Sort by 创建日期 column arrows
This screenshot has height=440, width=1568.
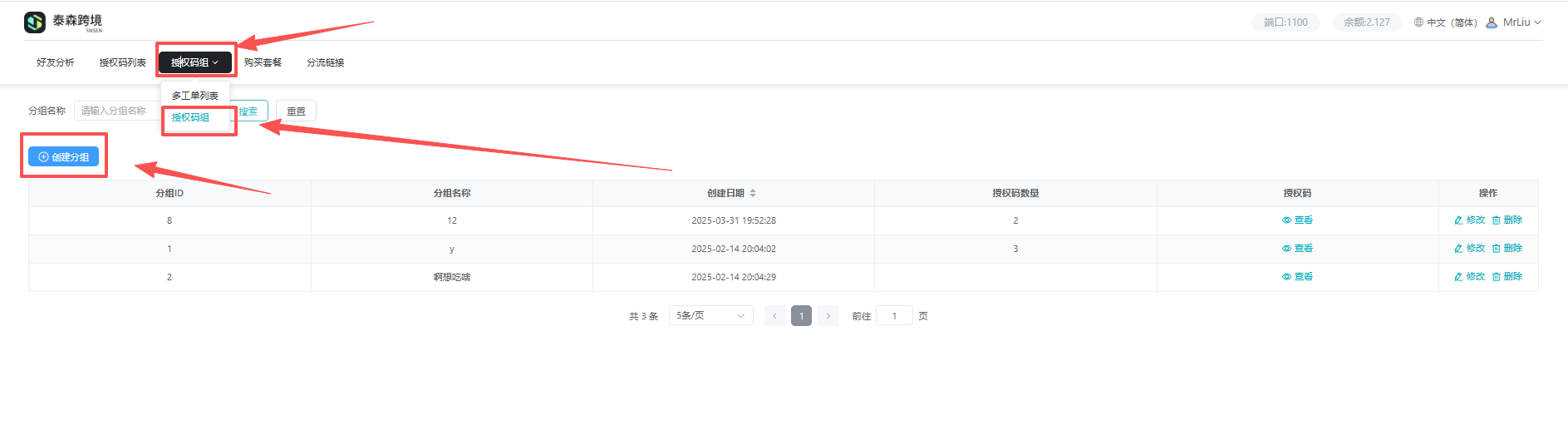[x=753, y=193]
